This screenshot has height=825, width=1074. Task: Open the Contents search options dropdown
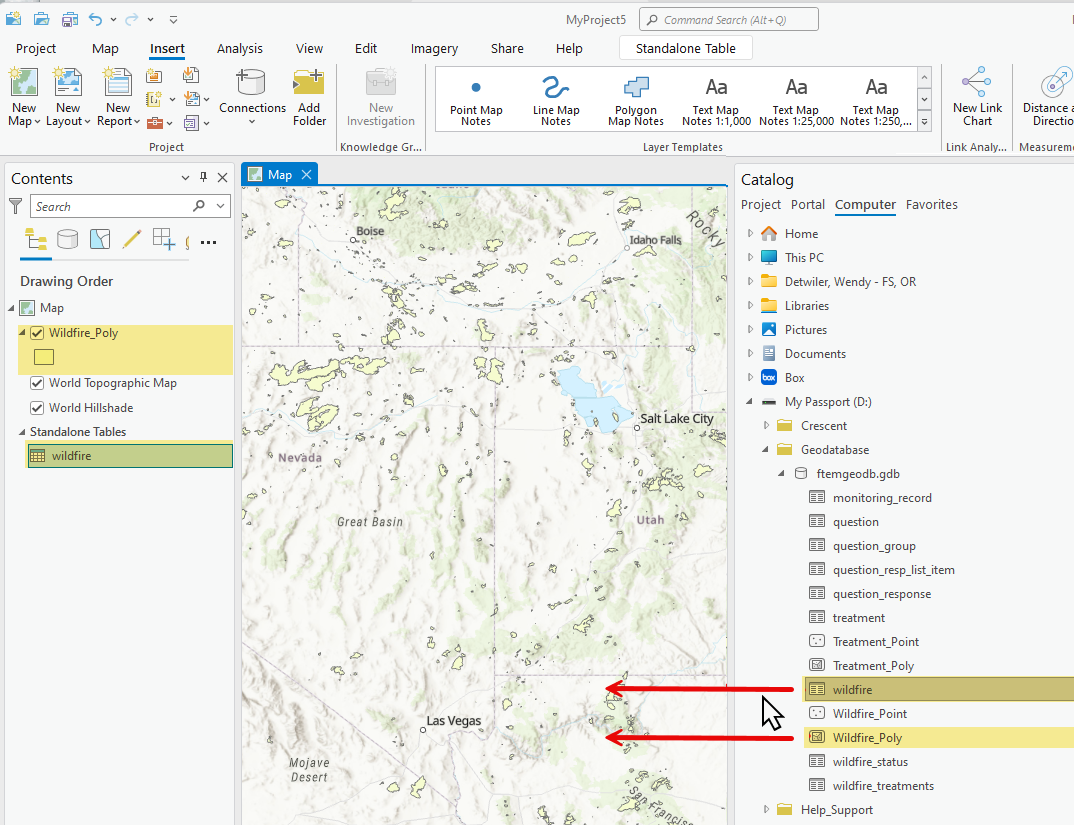click(x=221, y=206)
